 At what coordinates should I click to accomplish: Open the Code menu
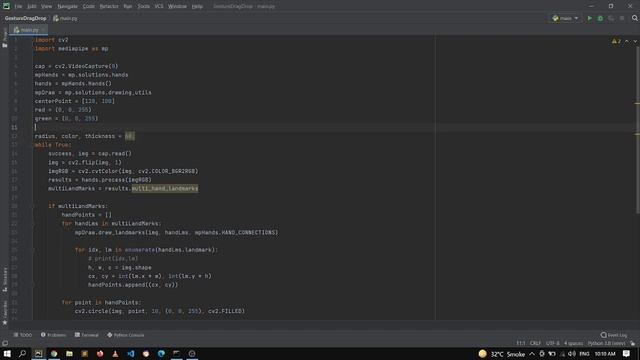89,6
